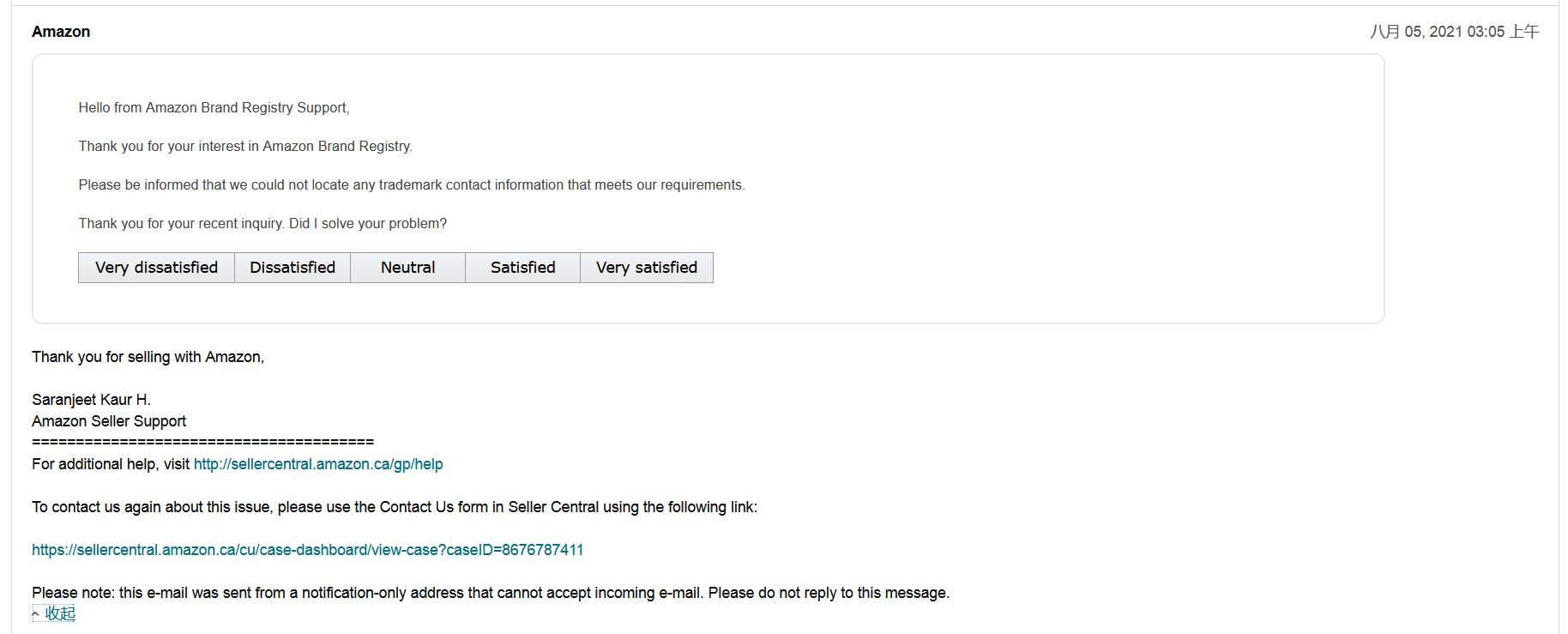1568x634 pixels.
Task: Rate support as Very satisfied
Action: (647, 268)
